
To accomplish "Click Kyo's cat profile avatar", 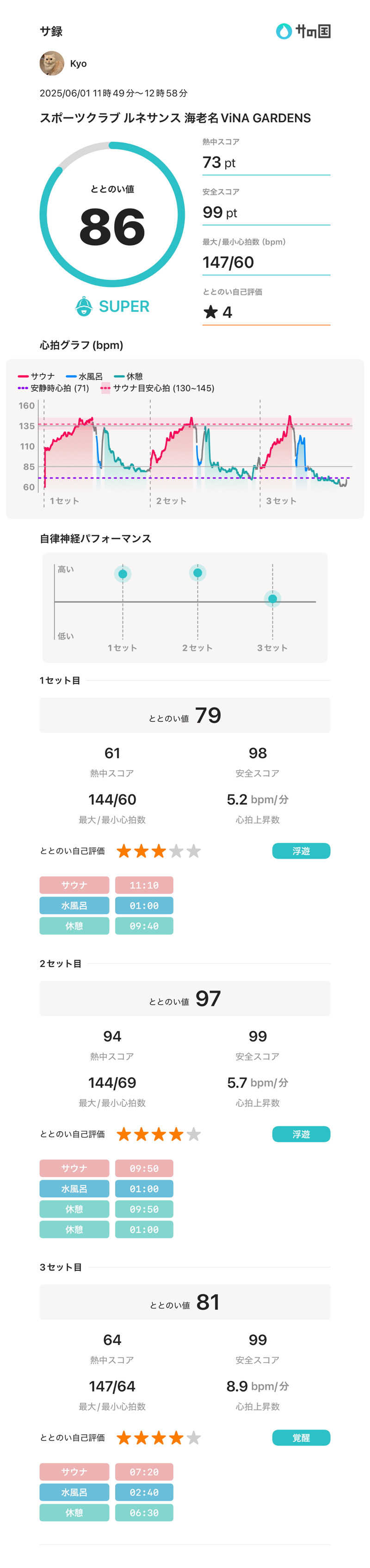I will tap(52, 63).
